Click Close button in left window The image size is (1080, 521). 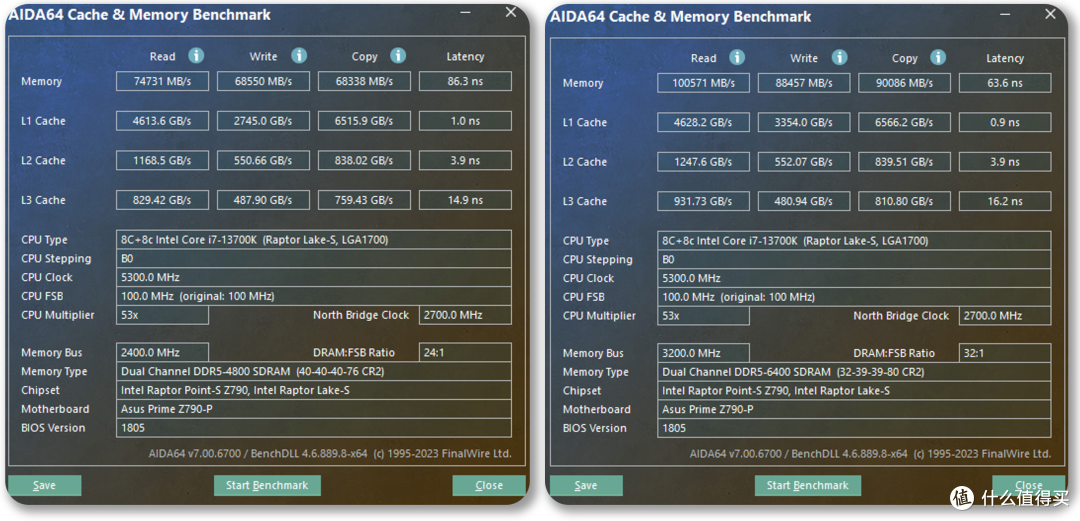(x=489, y=485)
